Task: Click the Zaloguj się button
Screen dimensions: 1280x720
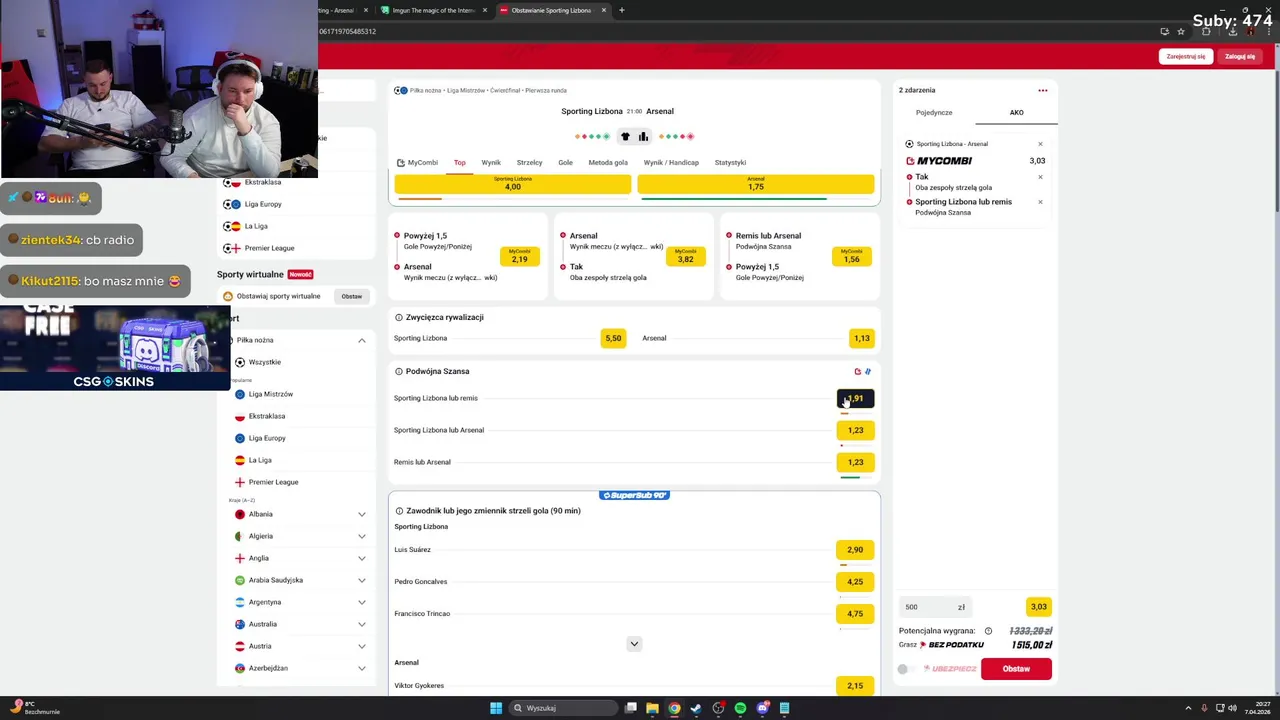Action: pyautogui.click(x=1240, y=56)
